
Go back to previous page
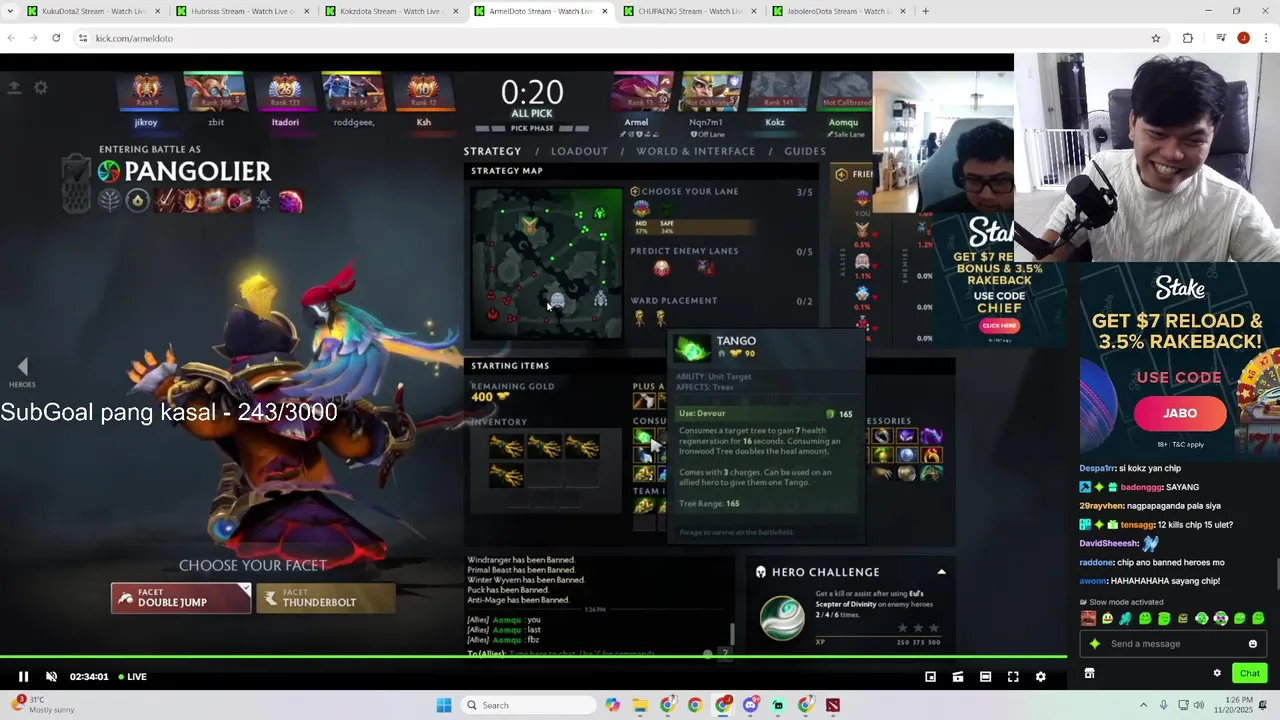click(x=11, y=38)
